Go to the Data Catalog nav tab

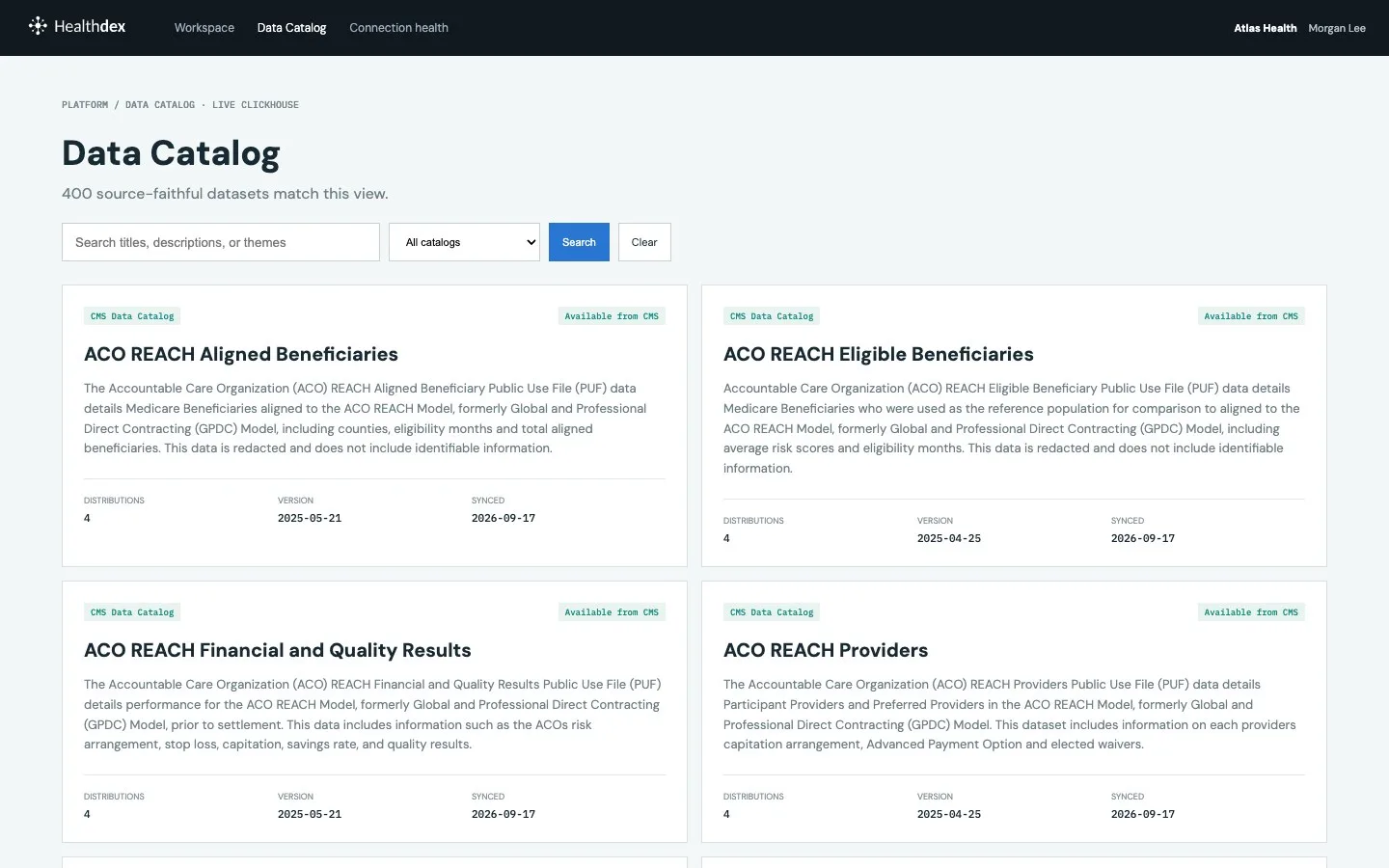click(x=291, y=28)
